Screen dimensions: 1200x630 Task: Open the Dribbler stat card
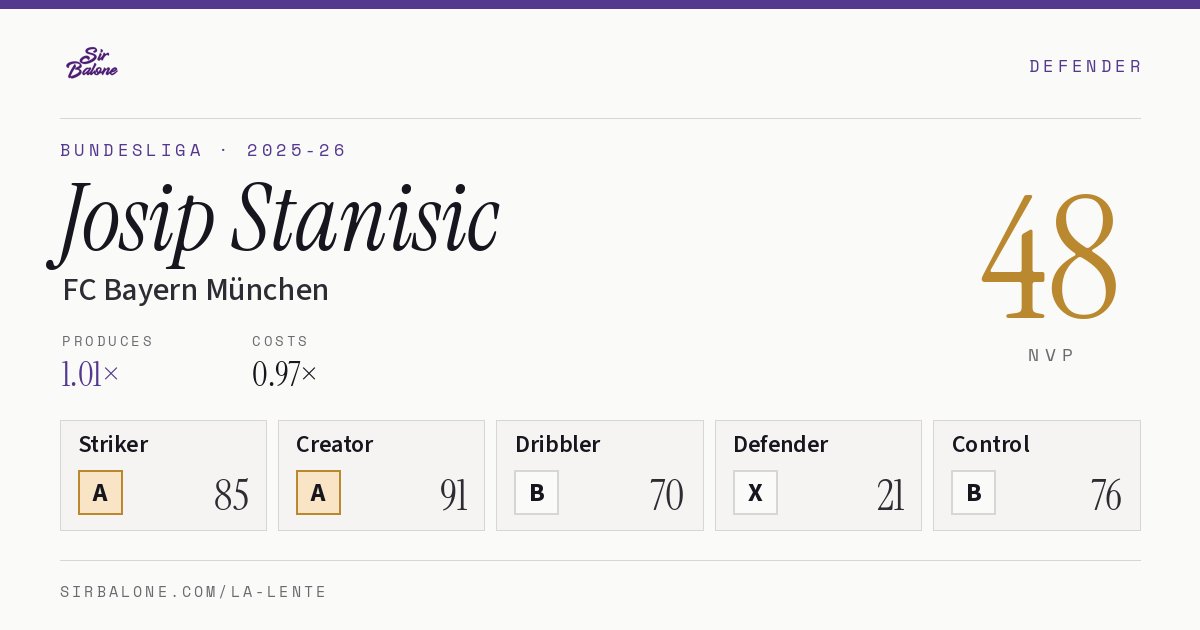click(x=600, y=475)
